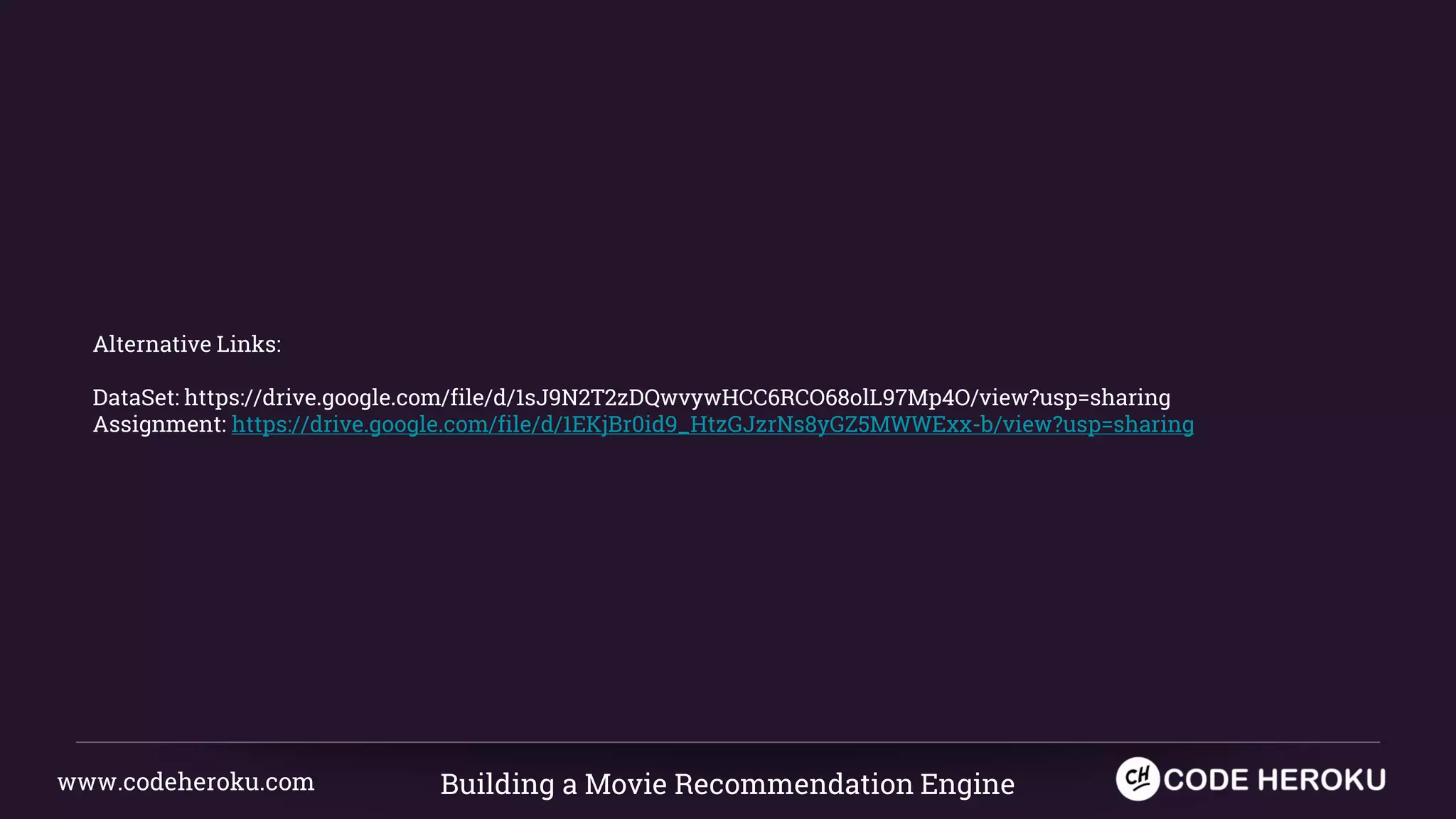Open the Assignment Google Drive link

pyautogui.click(x=712, y=424)
